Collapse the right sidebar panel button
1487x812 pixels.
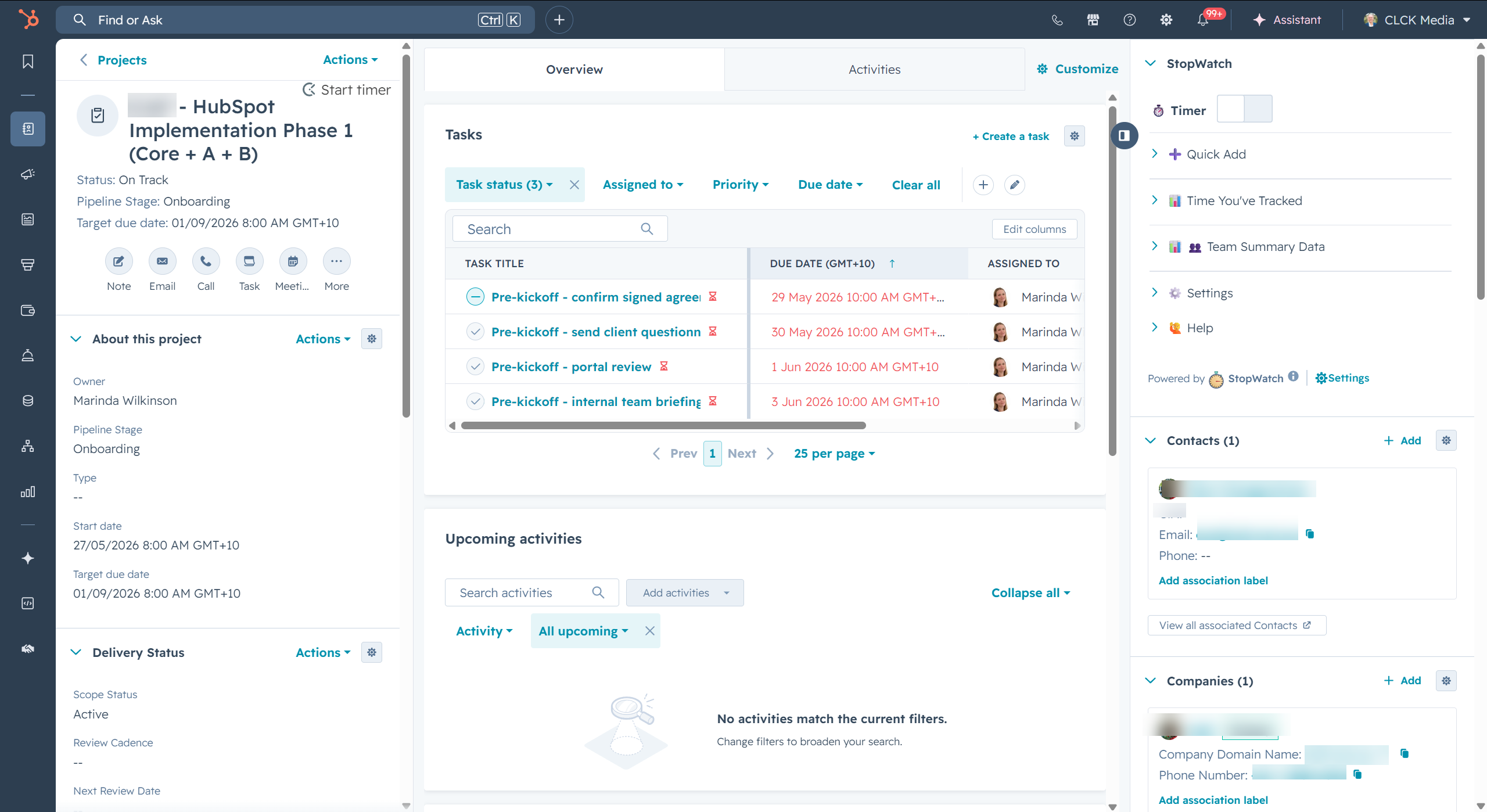(1124, 135)
